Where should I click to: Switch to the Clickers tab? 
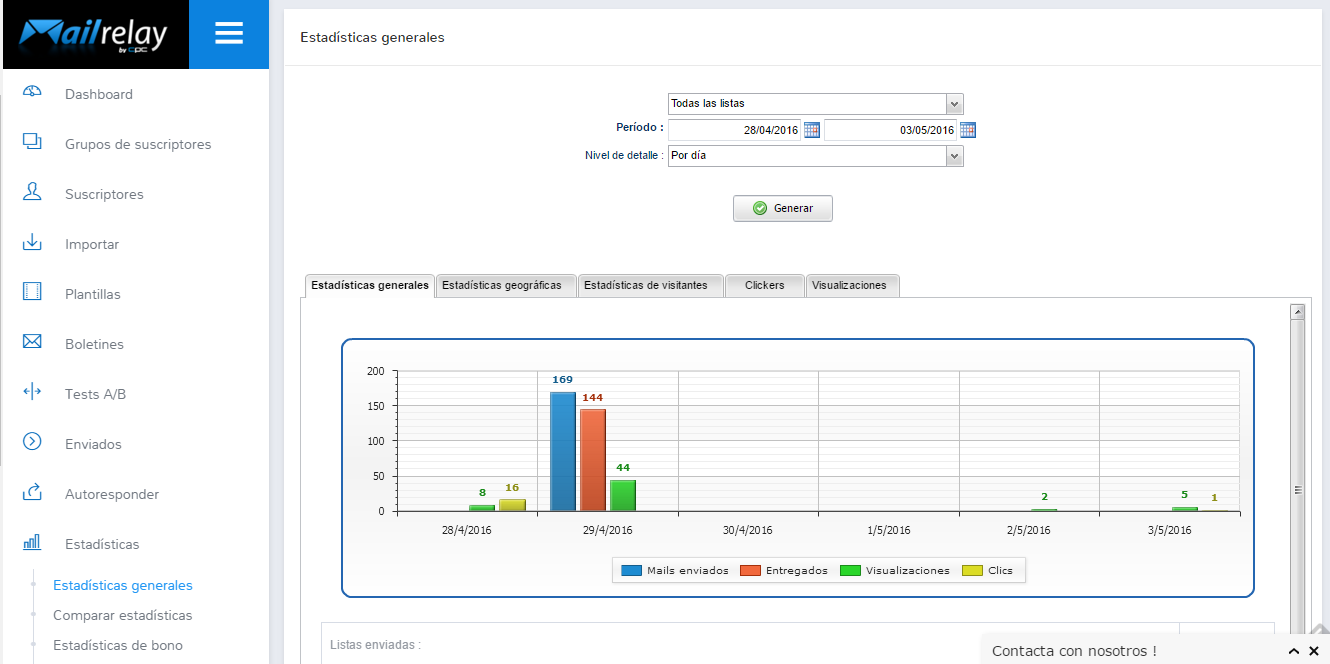tap(764, 285)
